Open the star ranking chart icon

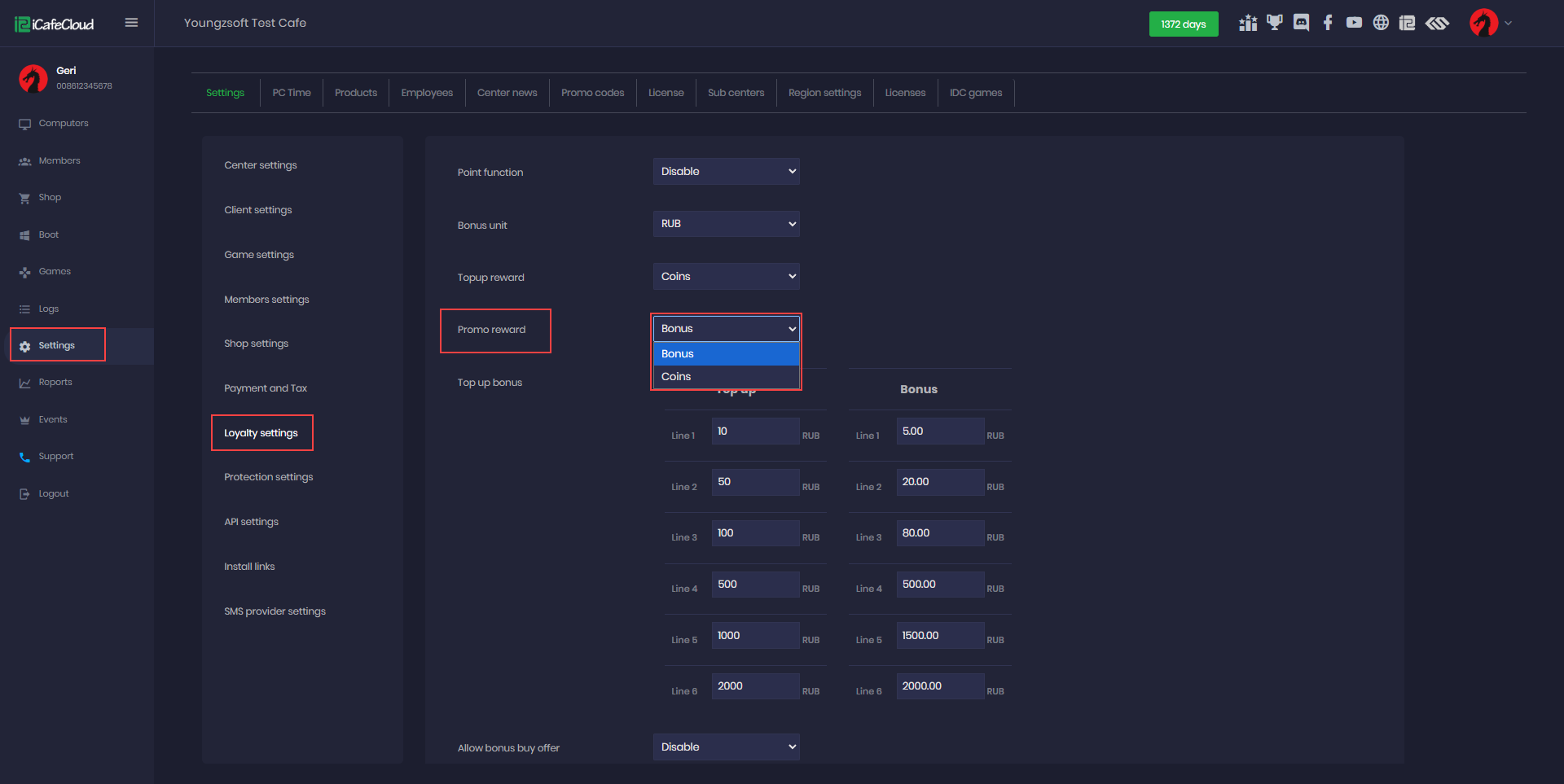click(x=1248, y=23)
